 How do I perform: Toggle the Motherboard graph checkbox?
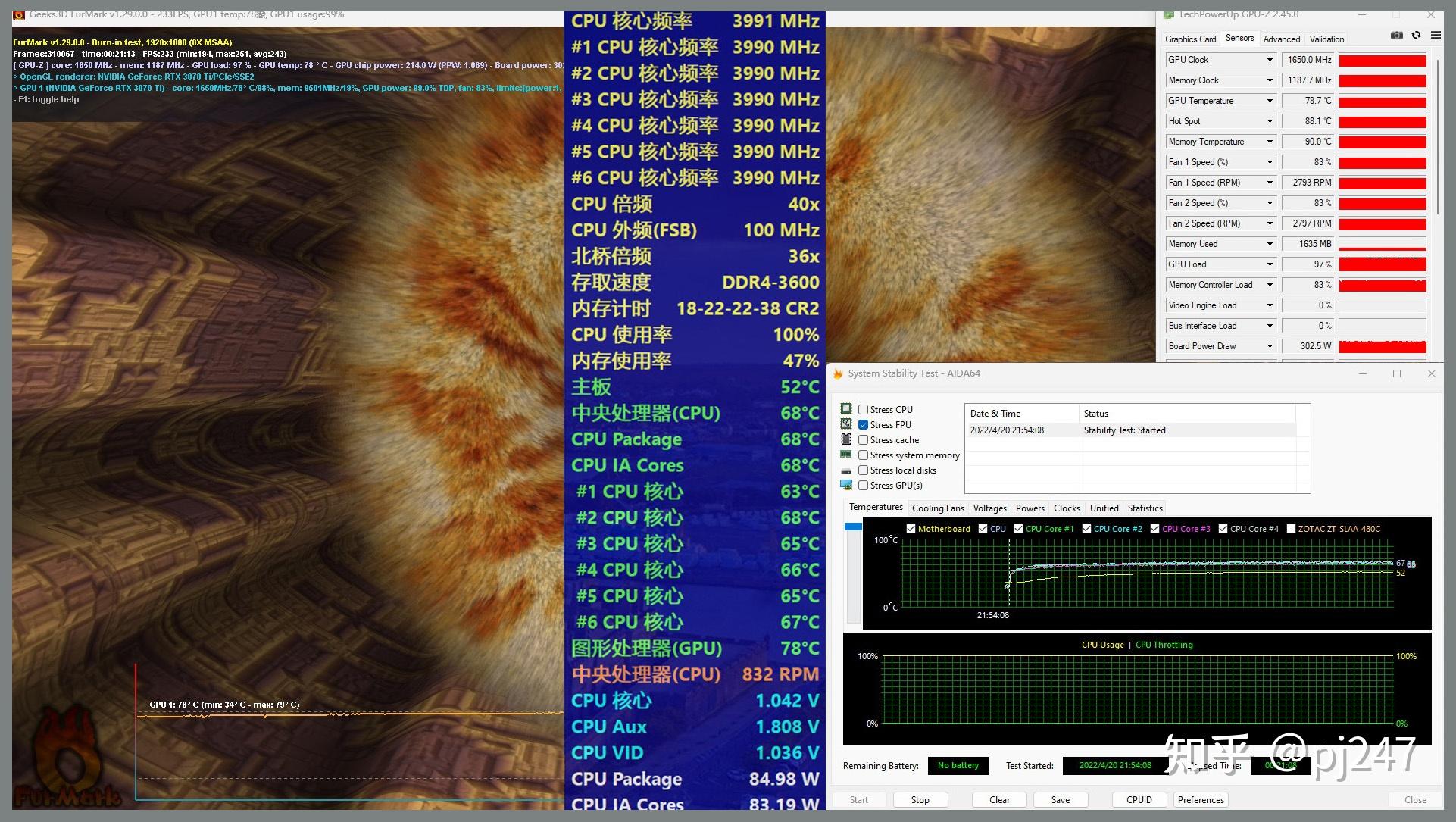pos(911,529)
